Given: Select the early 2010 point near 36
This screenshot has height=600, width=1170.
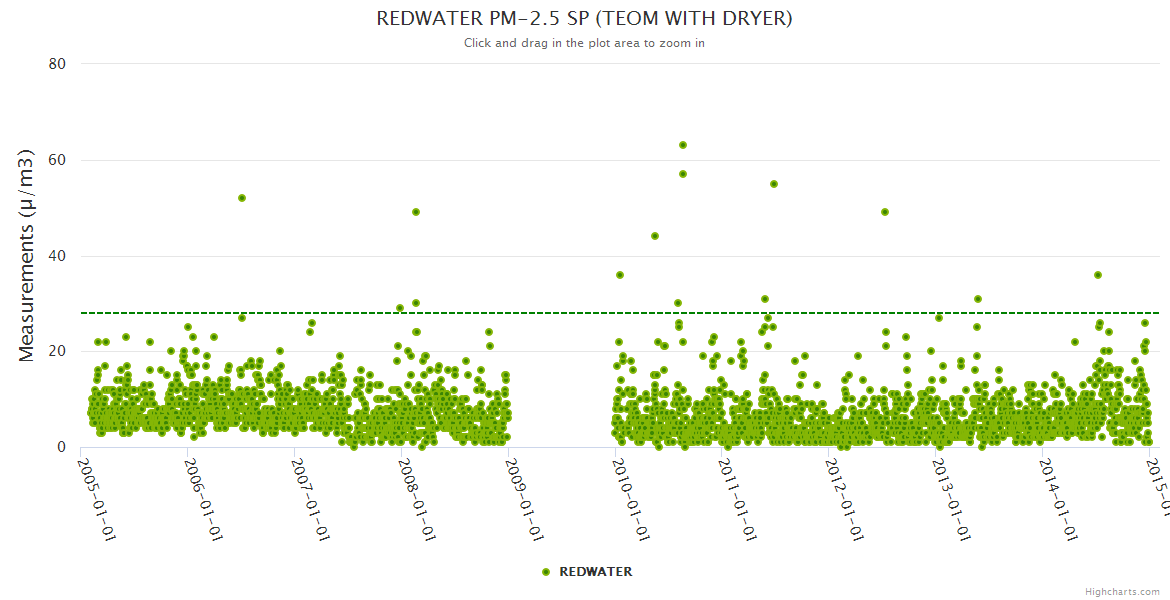Looking at the screenshot, I should coord(620,275).
